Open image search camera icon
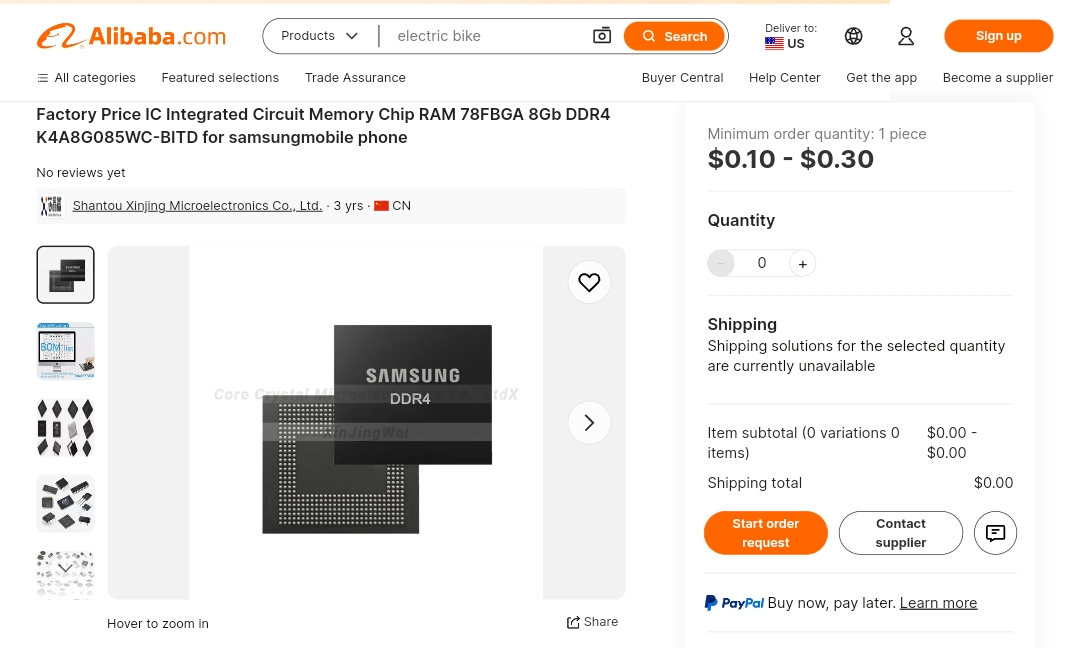Viewport: 1080px width, 648px height. tap(601, 36)
